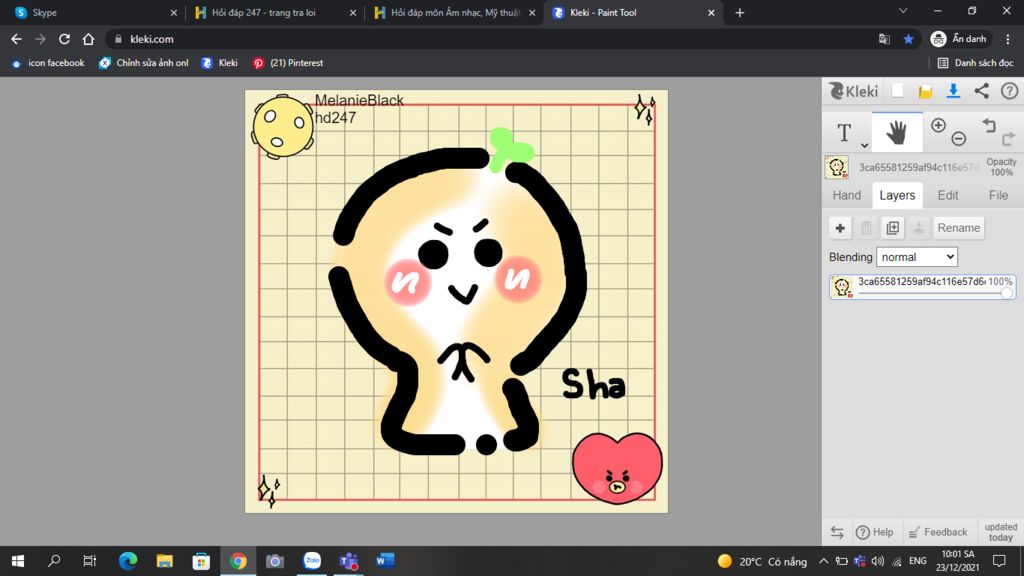Launch Microsoft Edge from the taskbar
This screenshot has height=576, width=1024.
tap(128, 561)
